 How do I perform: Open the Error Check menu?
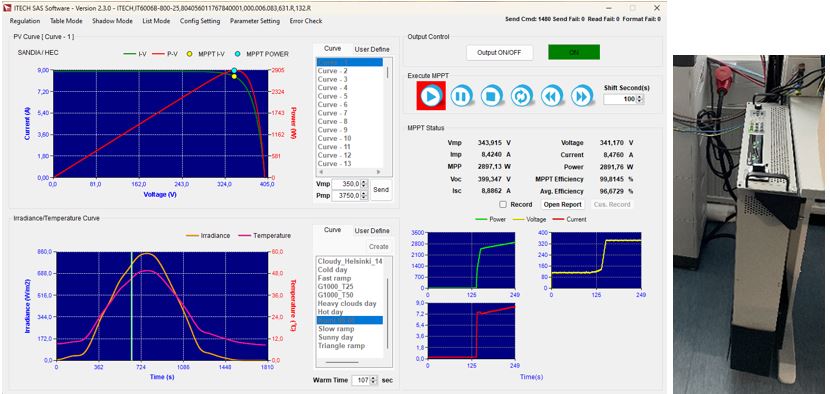[x=306, y=21]
